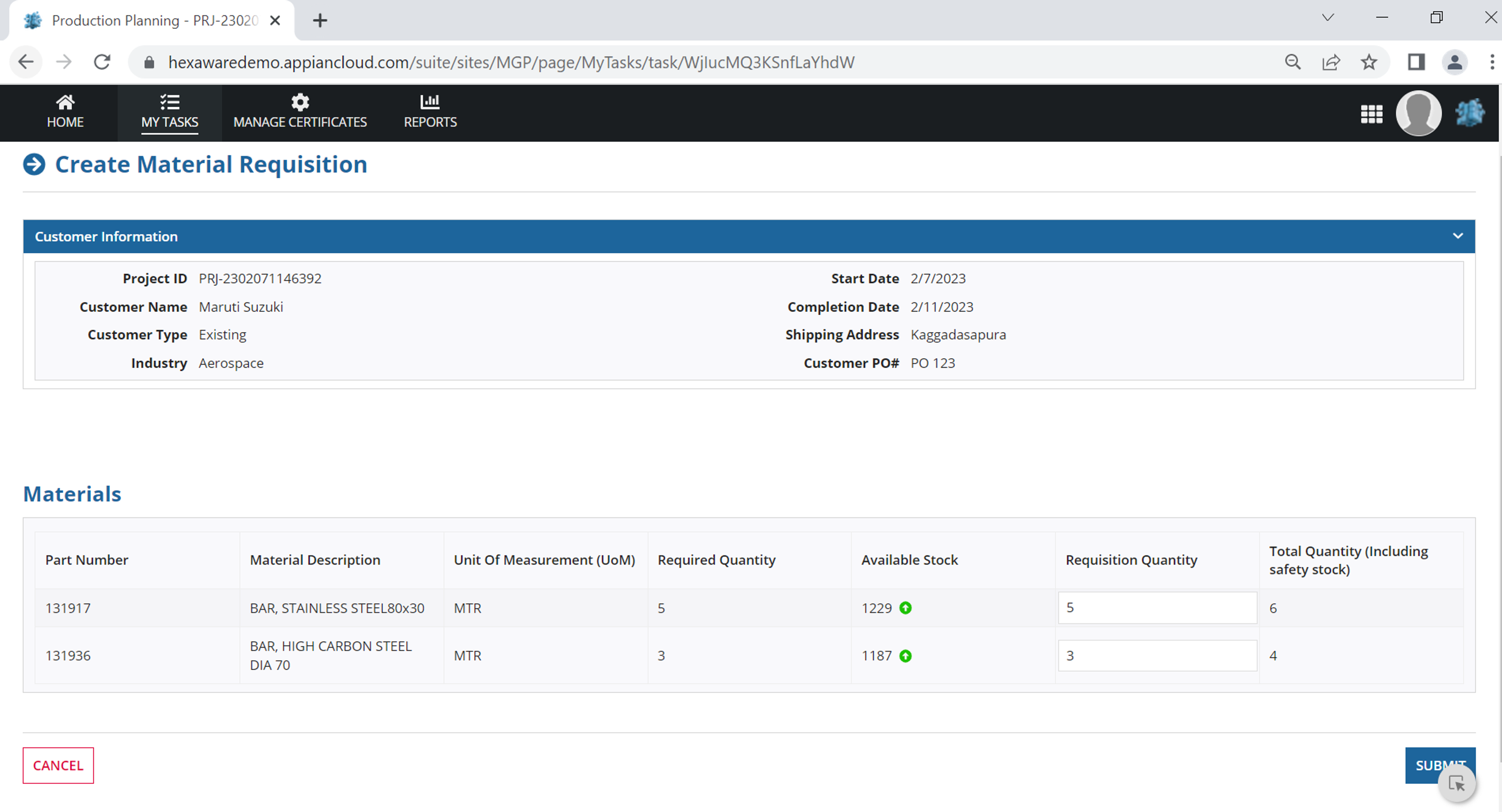Image resolution: width=1502 pixels, height=812 pixels.
Task: Click green stock indicator next to 1229
Action: click(906, 608)
